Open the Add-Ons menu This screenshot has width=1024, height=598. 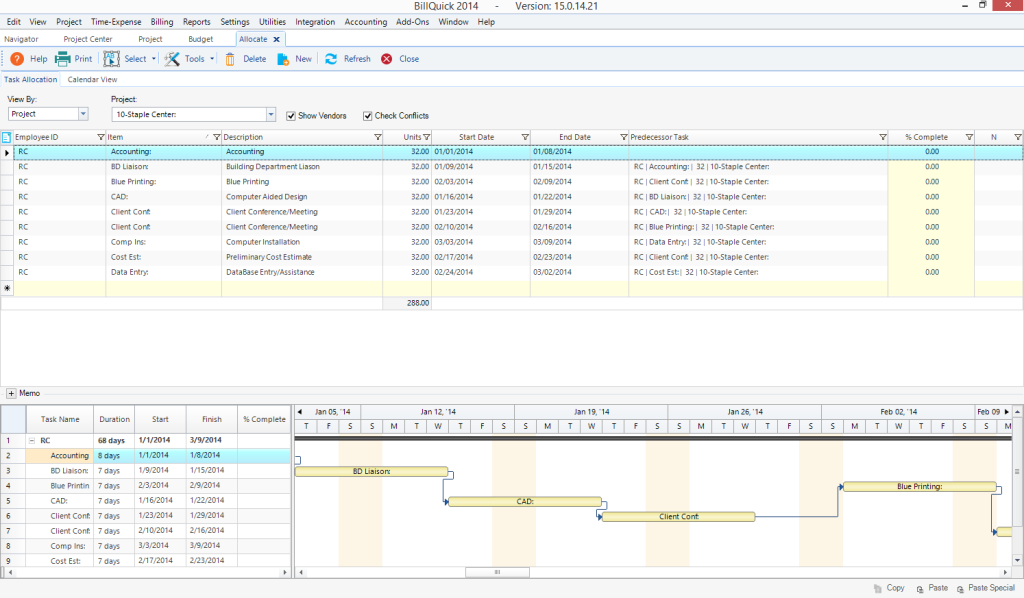coord(412,22)
